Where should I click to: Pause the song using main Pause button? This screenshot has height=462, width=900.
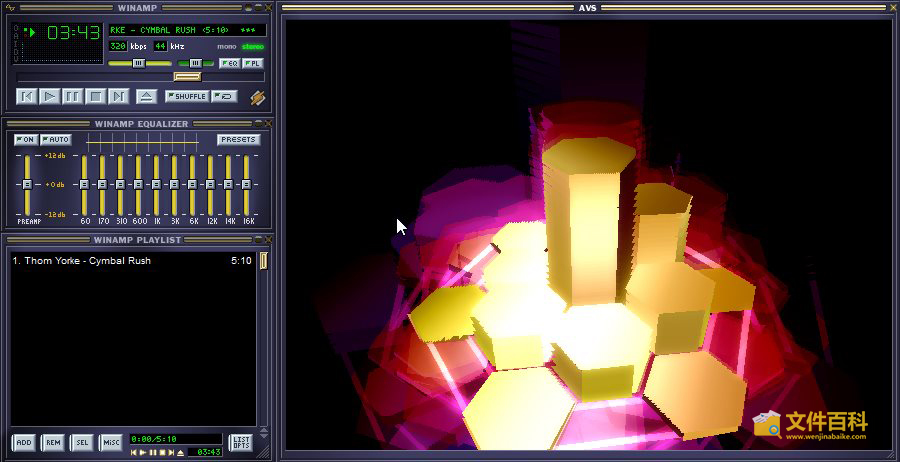(72, 96)
